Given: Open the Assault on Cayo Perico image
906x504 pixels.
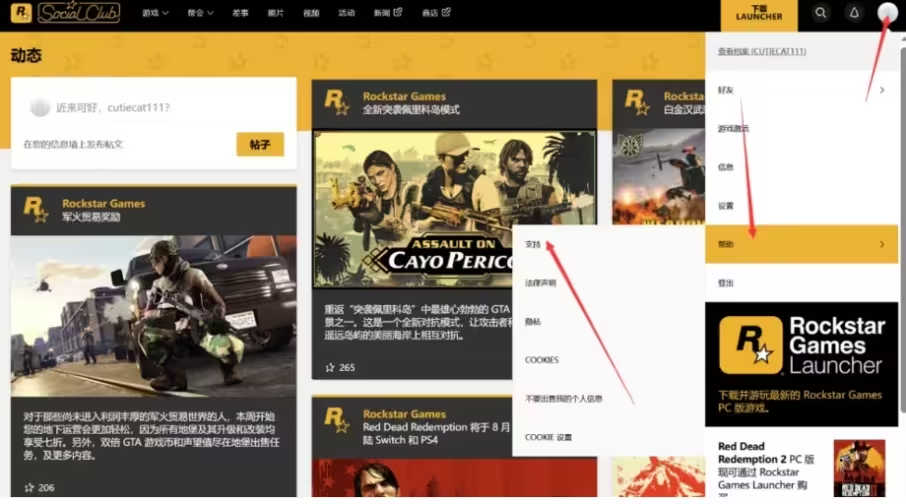Looking at the screenshot, I should 454,209.
